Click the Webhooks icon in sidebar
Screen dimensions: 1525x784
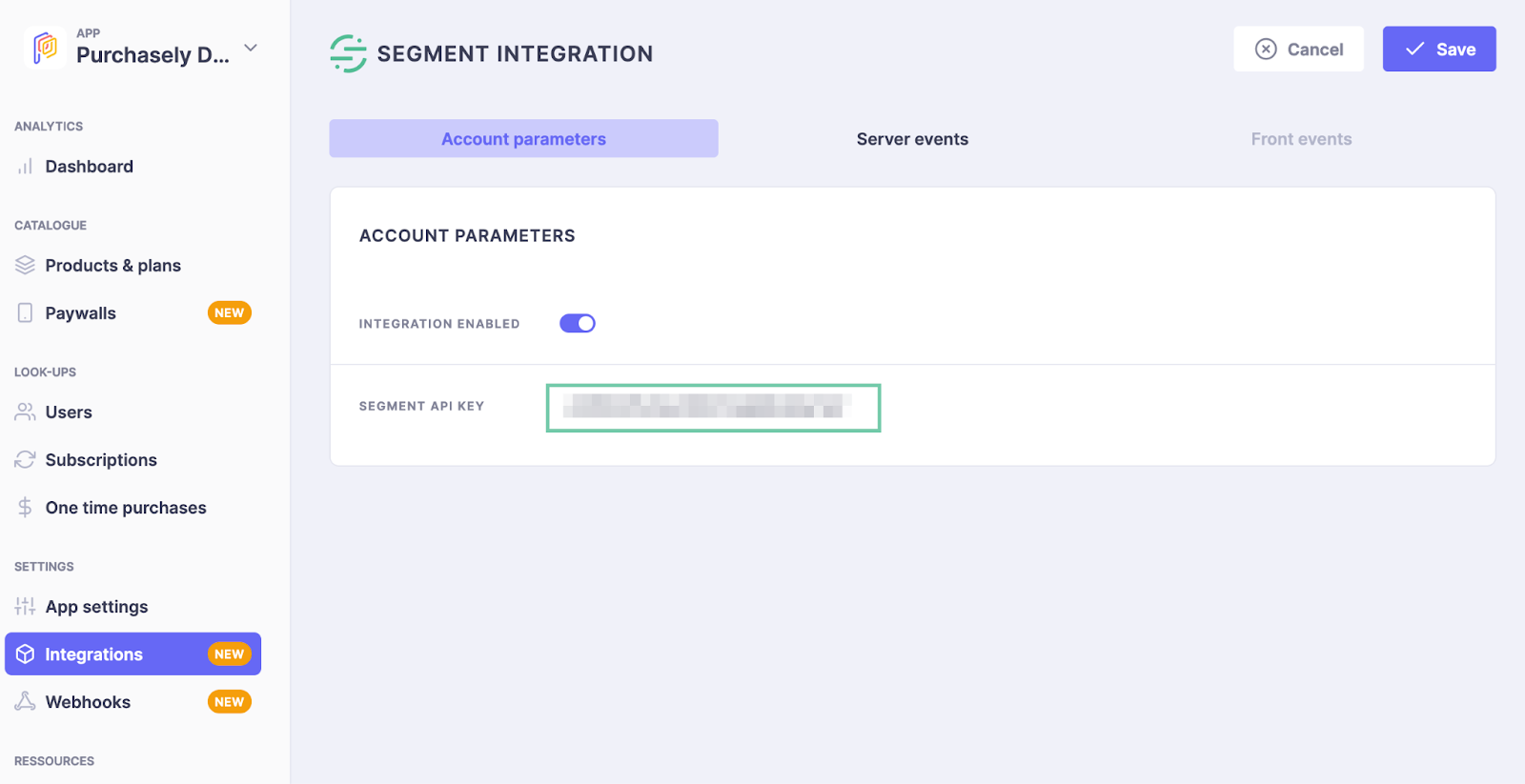25,702
